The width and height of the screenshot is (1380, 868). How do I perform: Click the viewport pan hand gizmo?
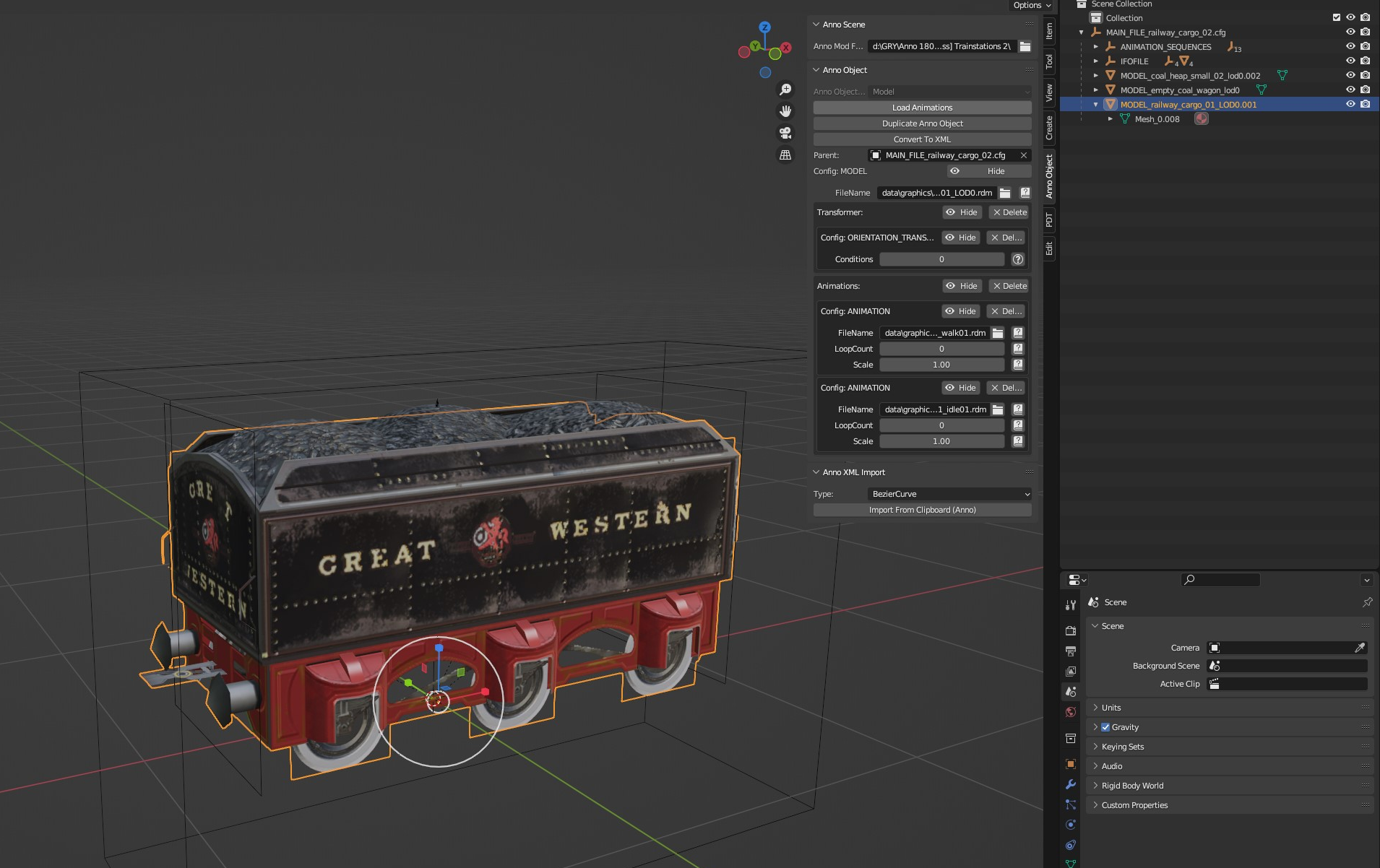[785, 111]
